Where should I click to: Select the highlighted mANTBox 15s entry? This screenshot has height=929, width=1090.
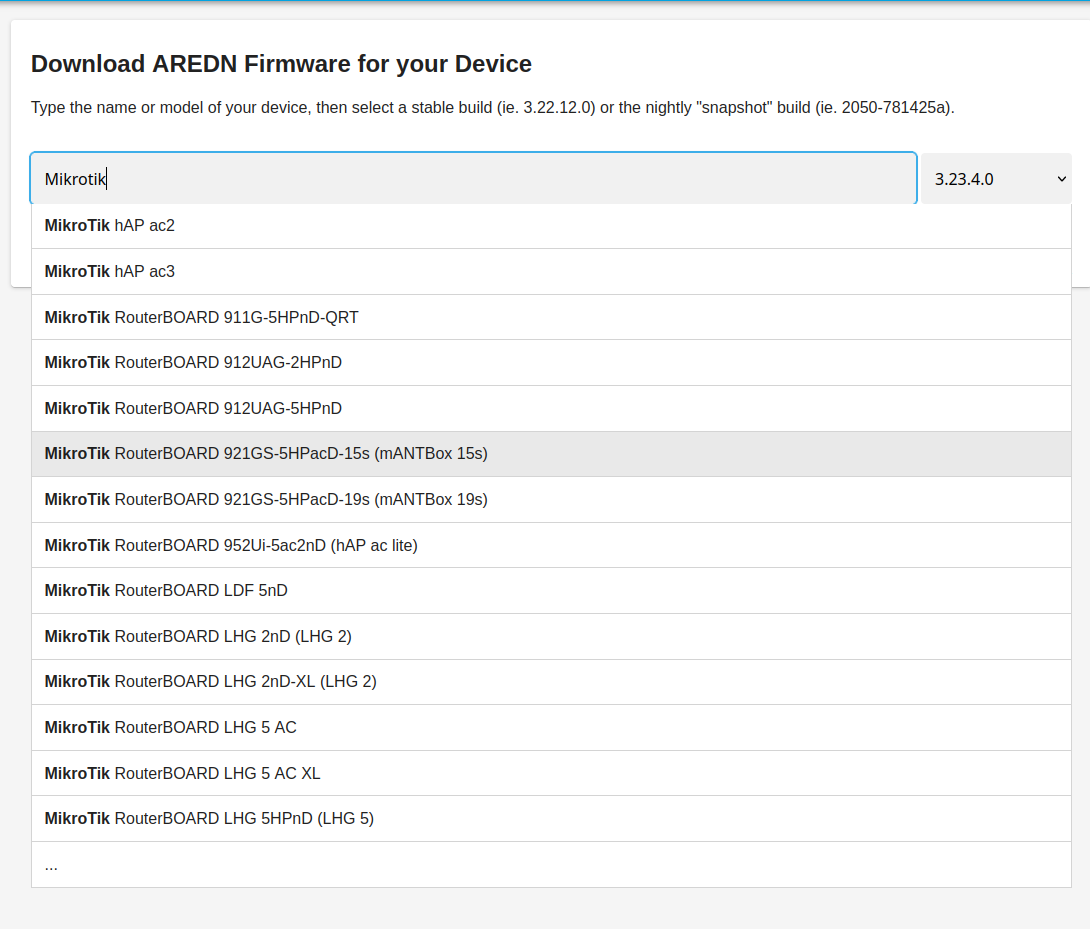[x=265, y=453]
